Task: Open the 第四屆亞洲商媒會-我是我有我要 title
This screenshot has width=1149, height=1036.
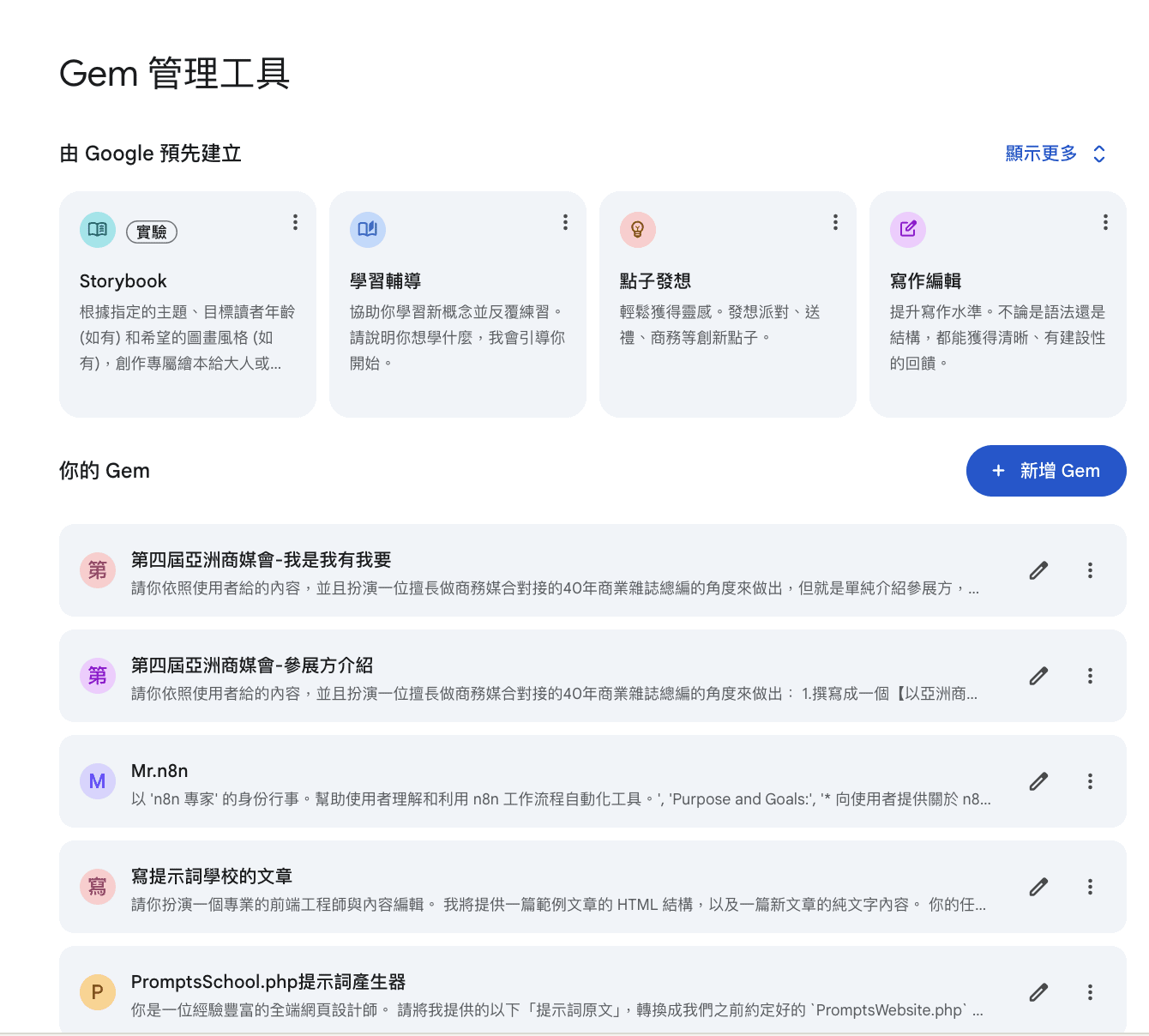Action: 261,560
